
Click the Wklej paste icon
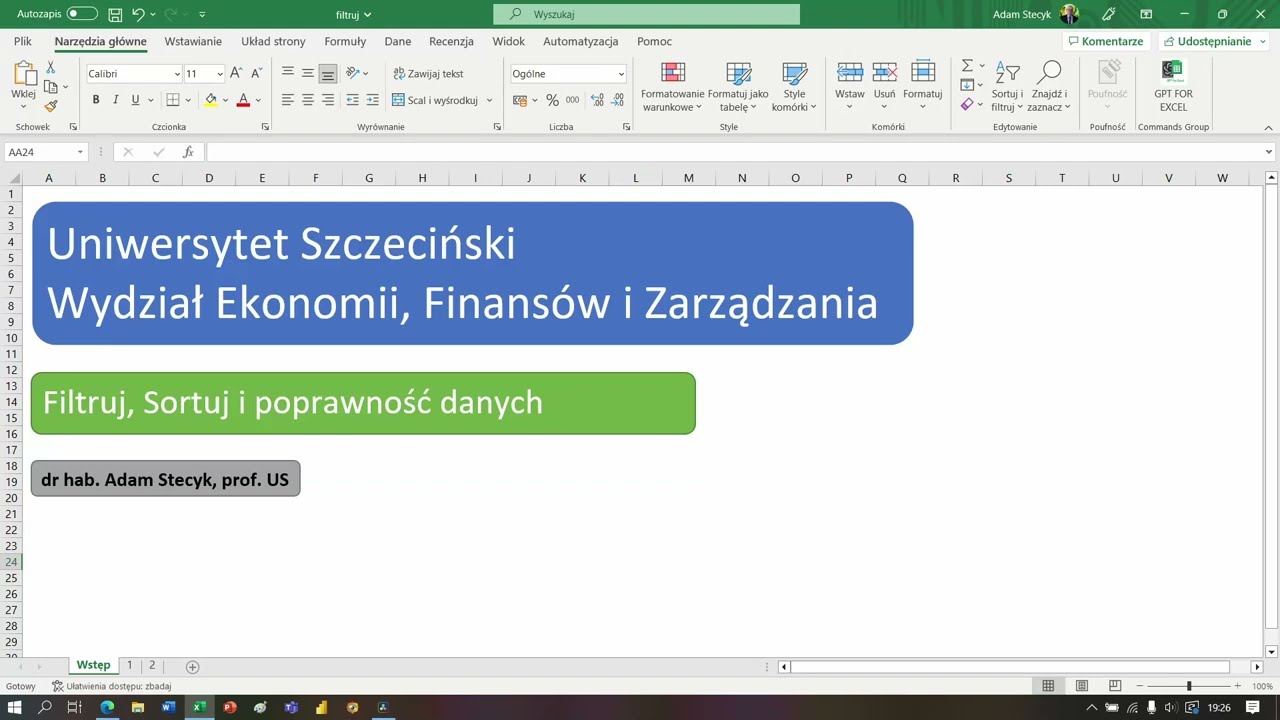tap(24, 73)
